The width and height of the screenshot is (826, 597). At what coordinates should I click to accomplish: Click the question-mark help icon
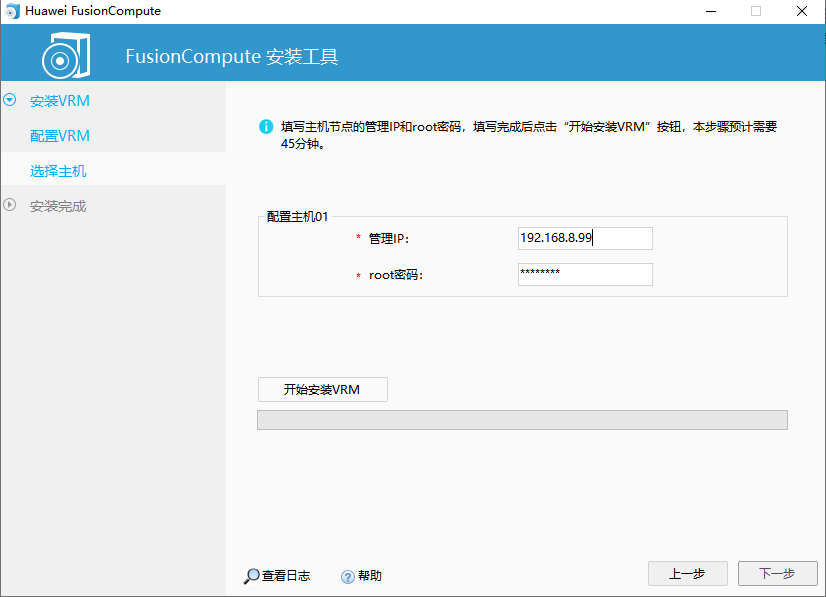[348, 575]
